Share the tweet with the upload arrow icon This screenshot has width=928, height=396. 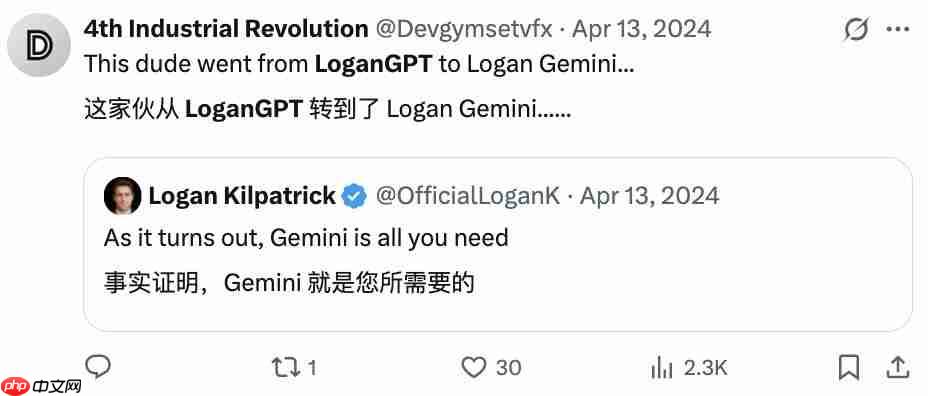point(898,368)
